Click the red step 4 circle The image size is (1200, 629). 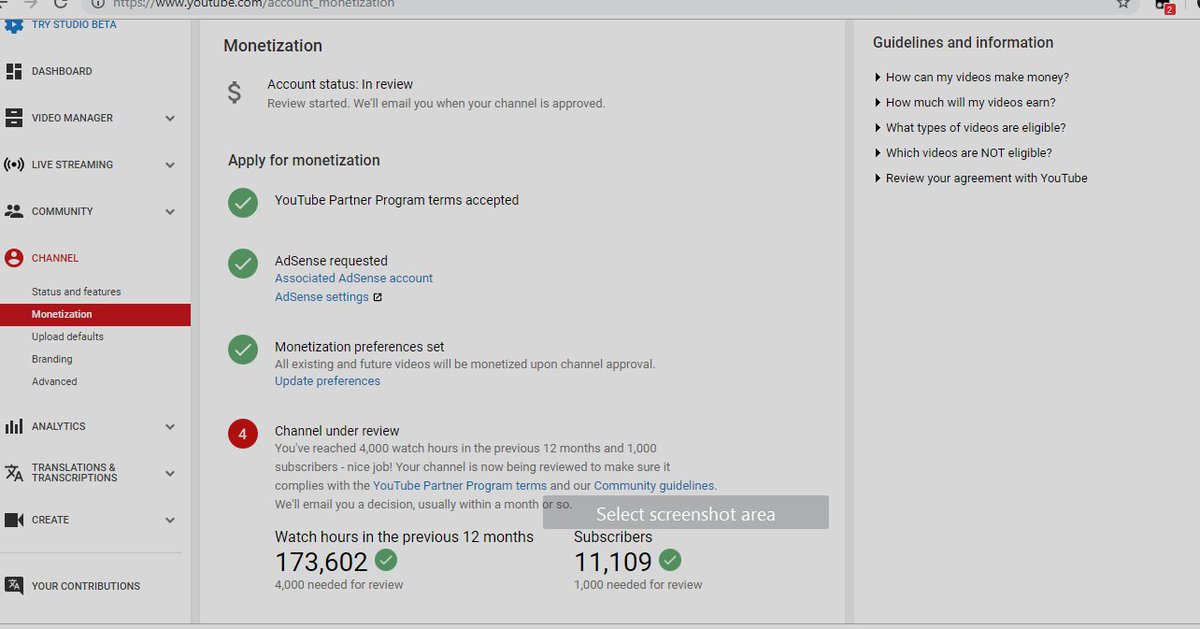click(243, 434)
